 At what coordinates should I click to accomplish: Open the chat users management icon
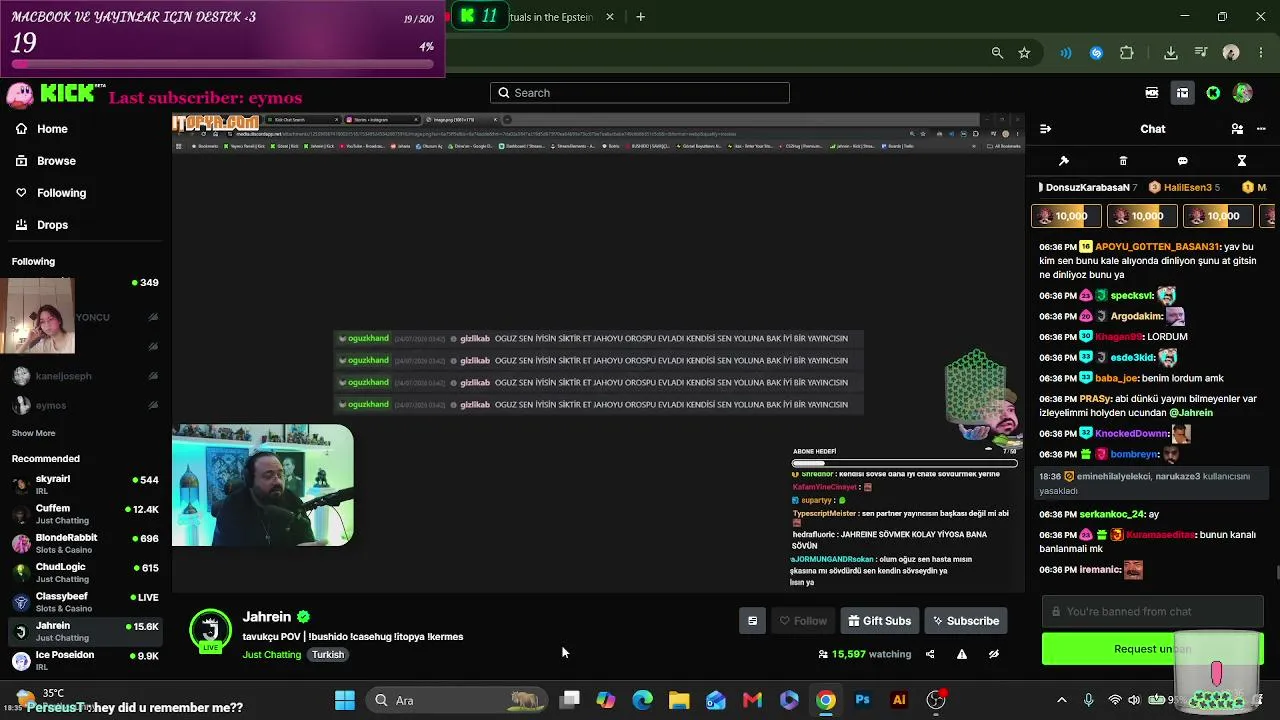1237,129
